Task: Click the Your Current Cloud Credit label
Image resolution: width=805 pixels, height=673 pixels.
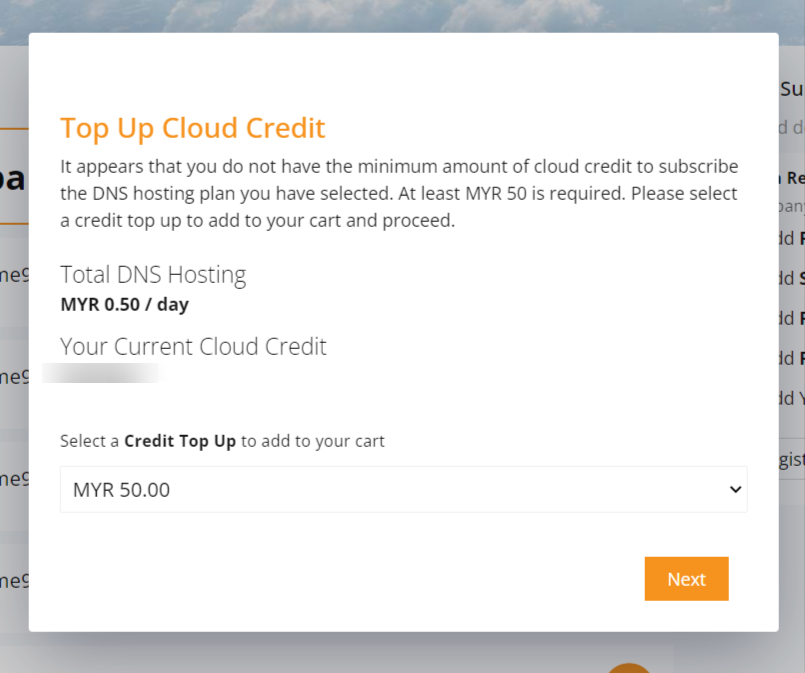Action: [x=193, y=347]
